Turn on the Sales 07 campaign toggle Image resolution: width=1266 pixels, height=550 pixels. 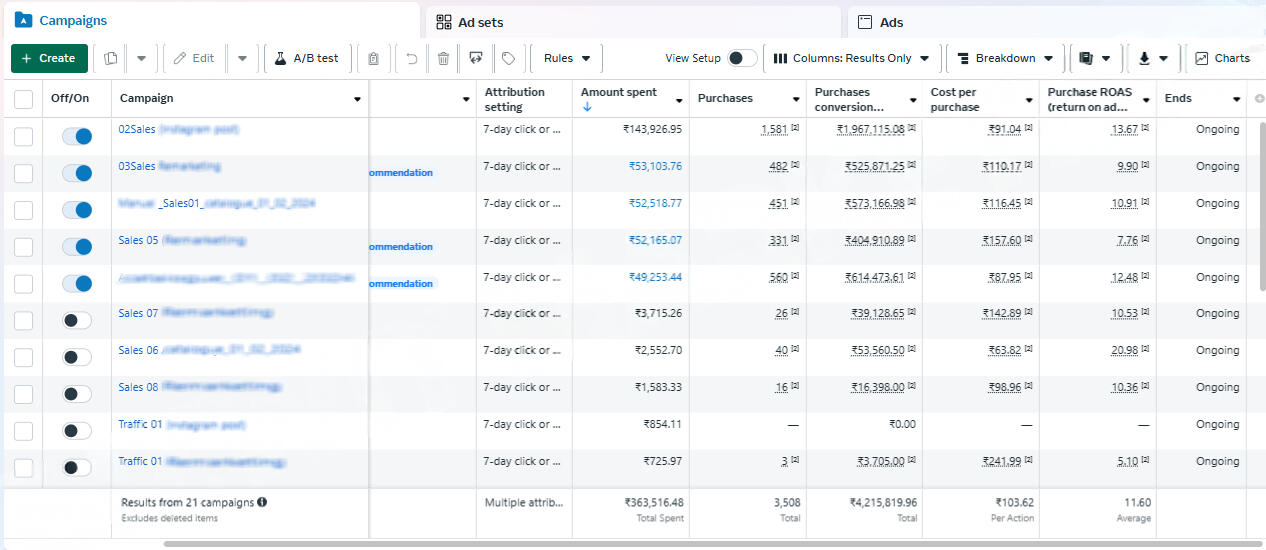[x=77, y=320]
